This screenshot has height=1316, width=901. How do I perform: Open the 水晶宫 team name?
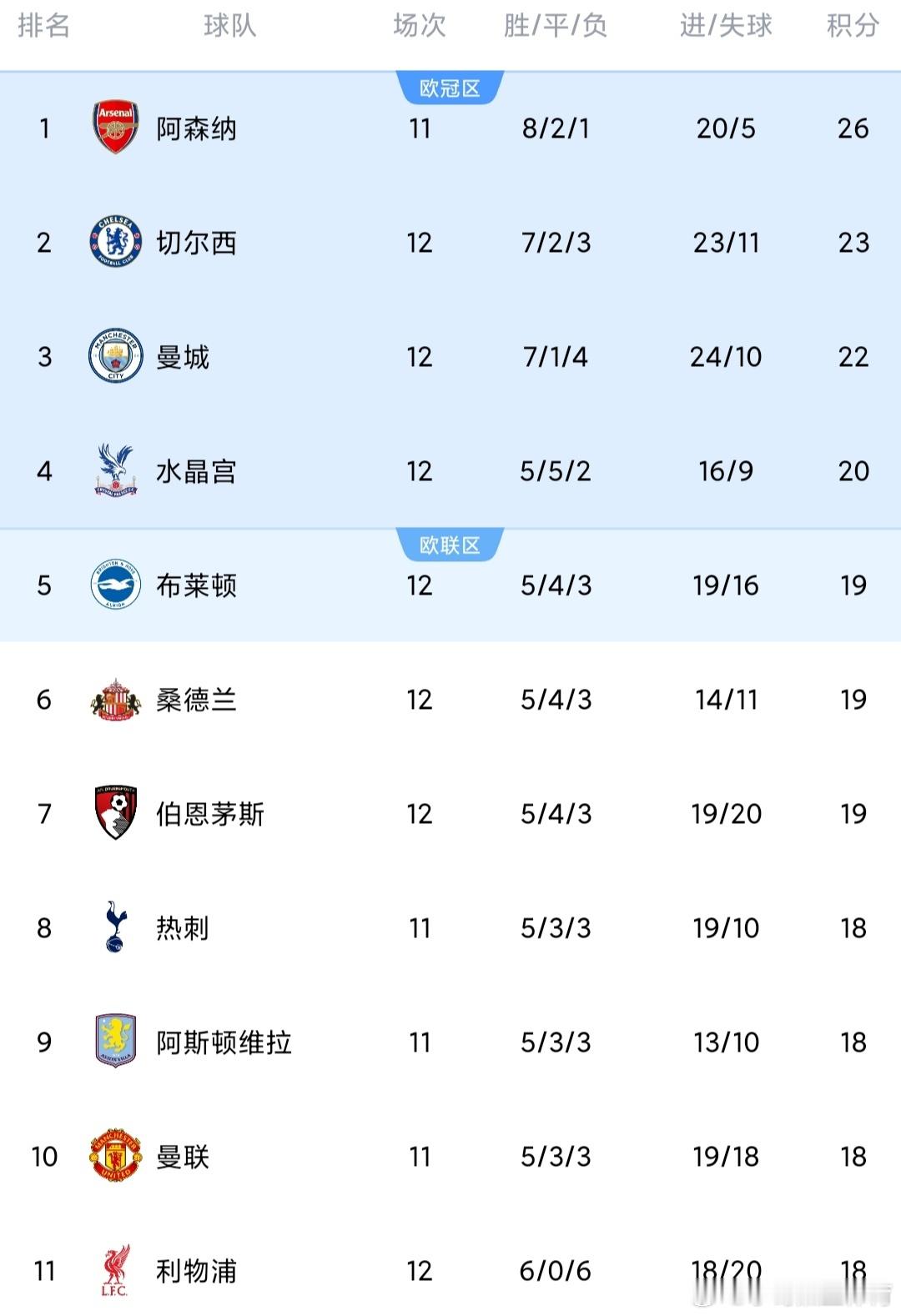(196, 471)
